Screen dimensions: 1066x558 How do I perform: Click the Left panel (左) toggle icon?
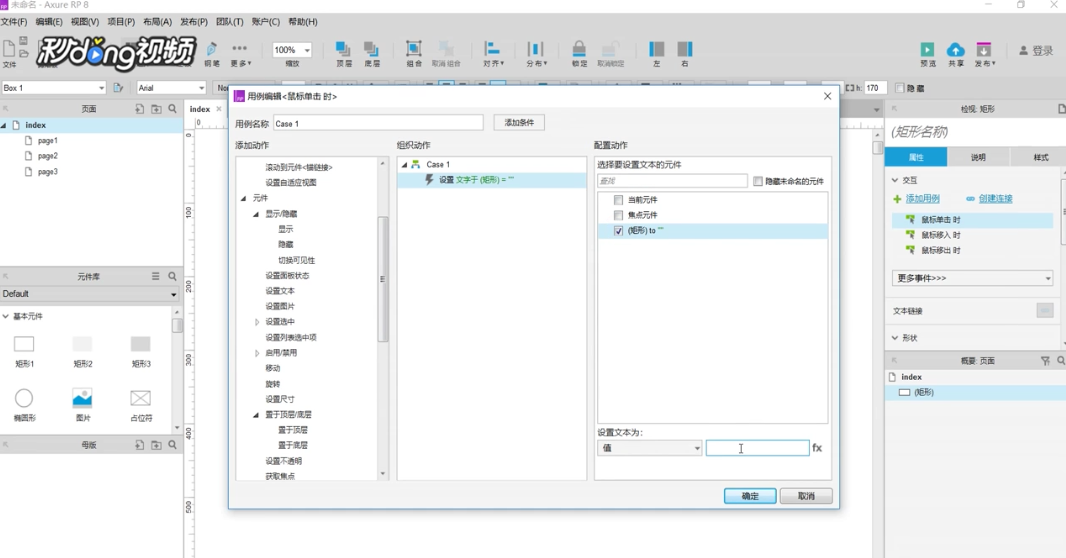coord(657,49)
